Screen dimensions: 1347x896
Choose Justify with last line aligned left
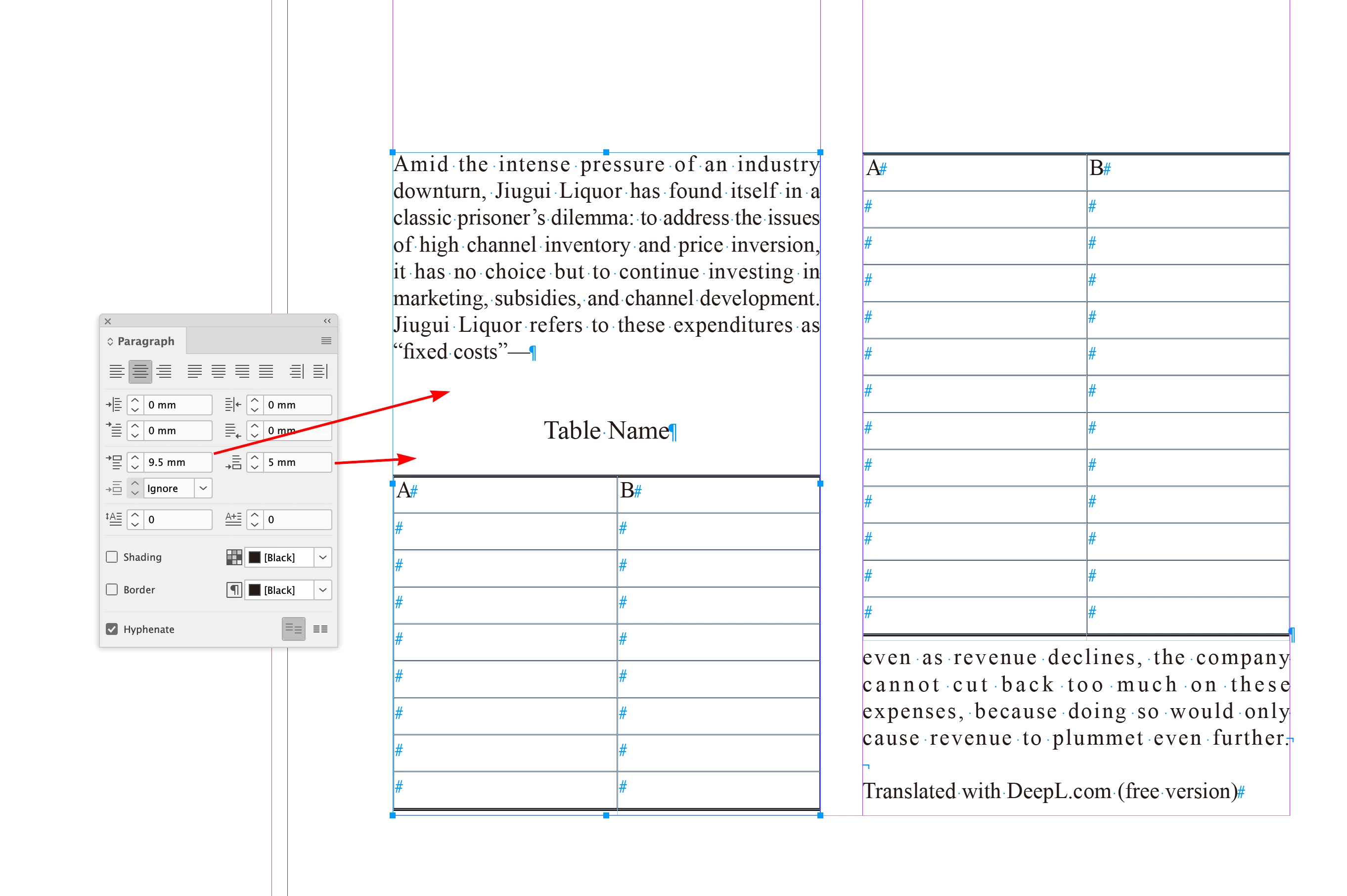(x=194, y=371)
